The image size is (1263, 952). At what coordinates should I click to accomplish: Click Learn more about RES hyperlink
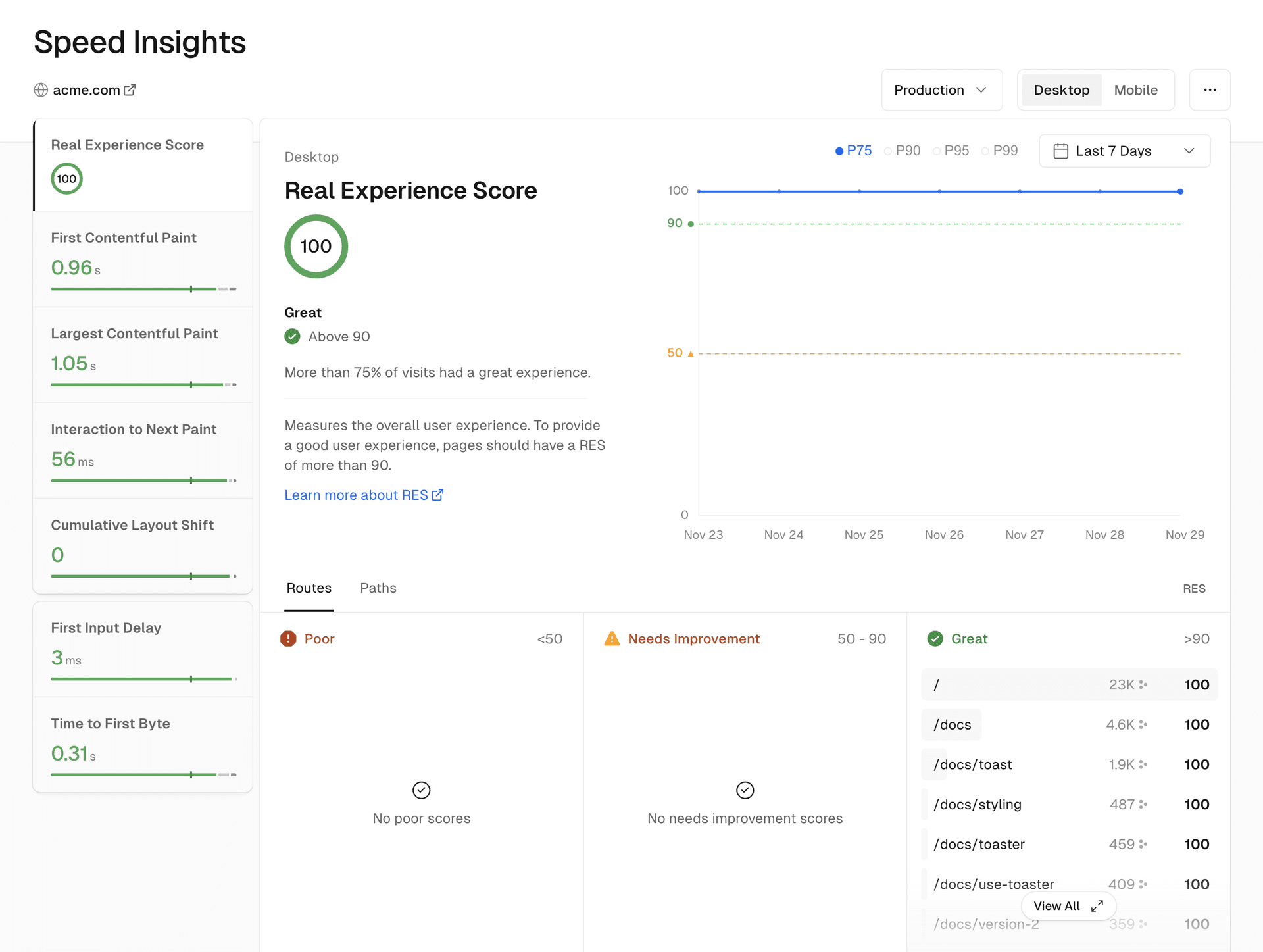[x=363, y=494]
